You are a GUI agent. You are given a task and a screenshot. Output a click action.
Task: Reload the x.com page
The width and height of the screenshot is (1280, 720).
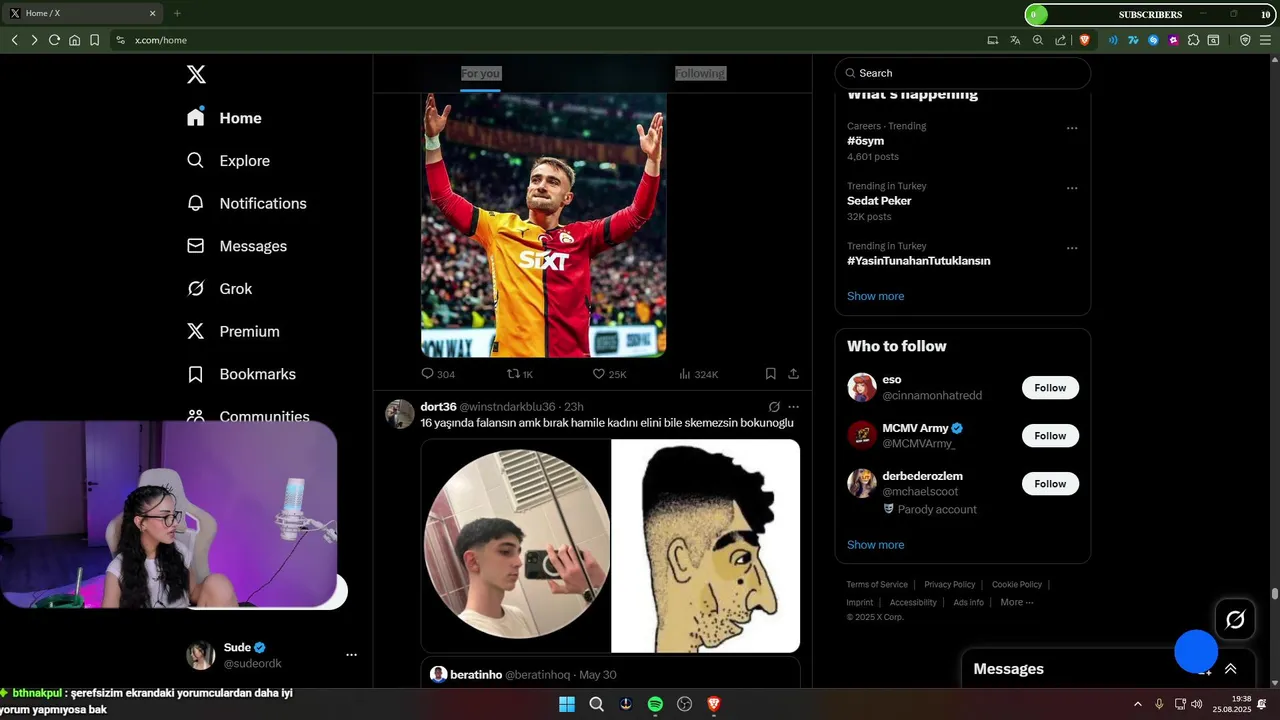pyautogui.click(x=54, y=40)
